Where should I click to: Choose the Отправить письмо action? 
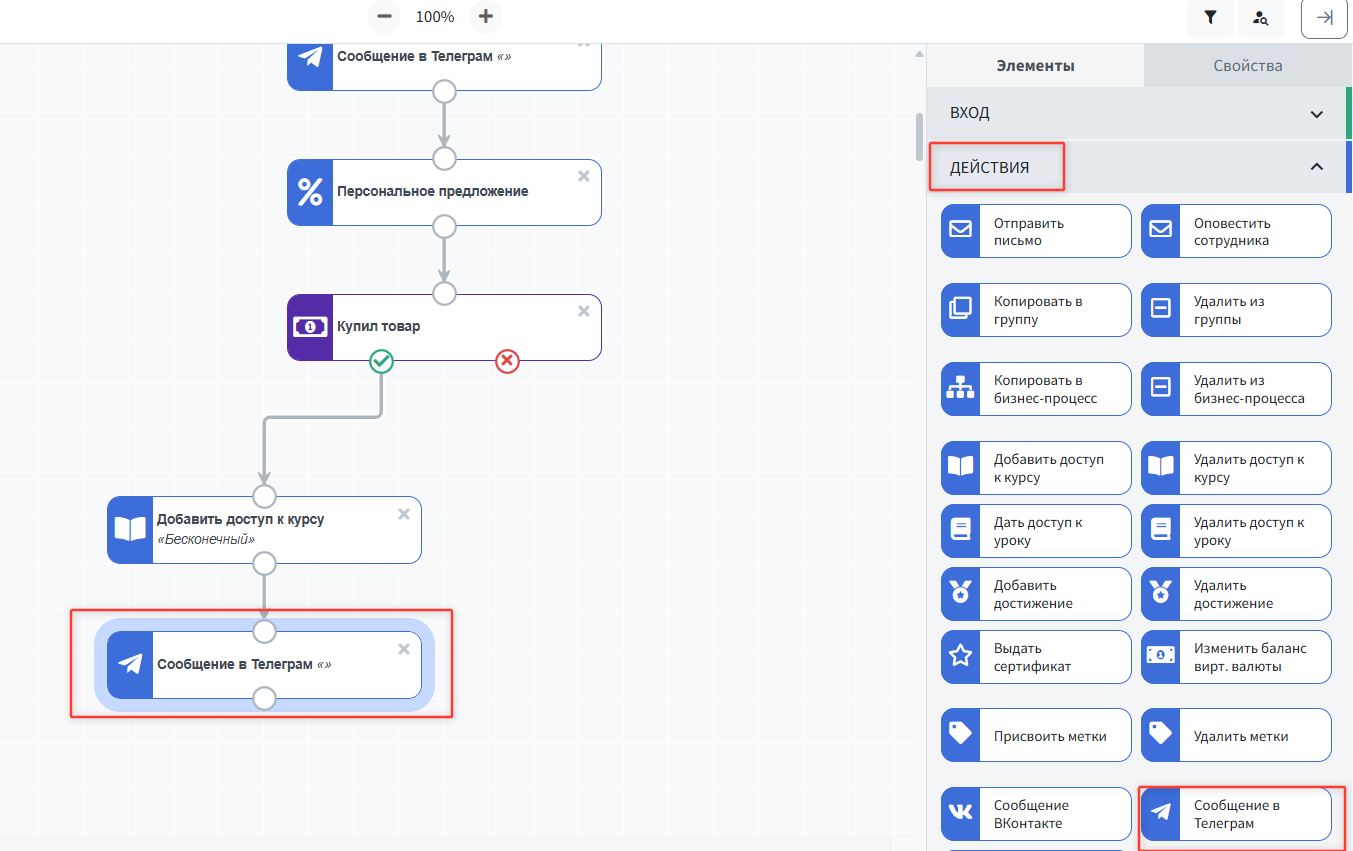pyautogui.click(x=1035, y=232)
